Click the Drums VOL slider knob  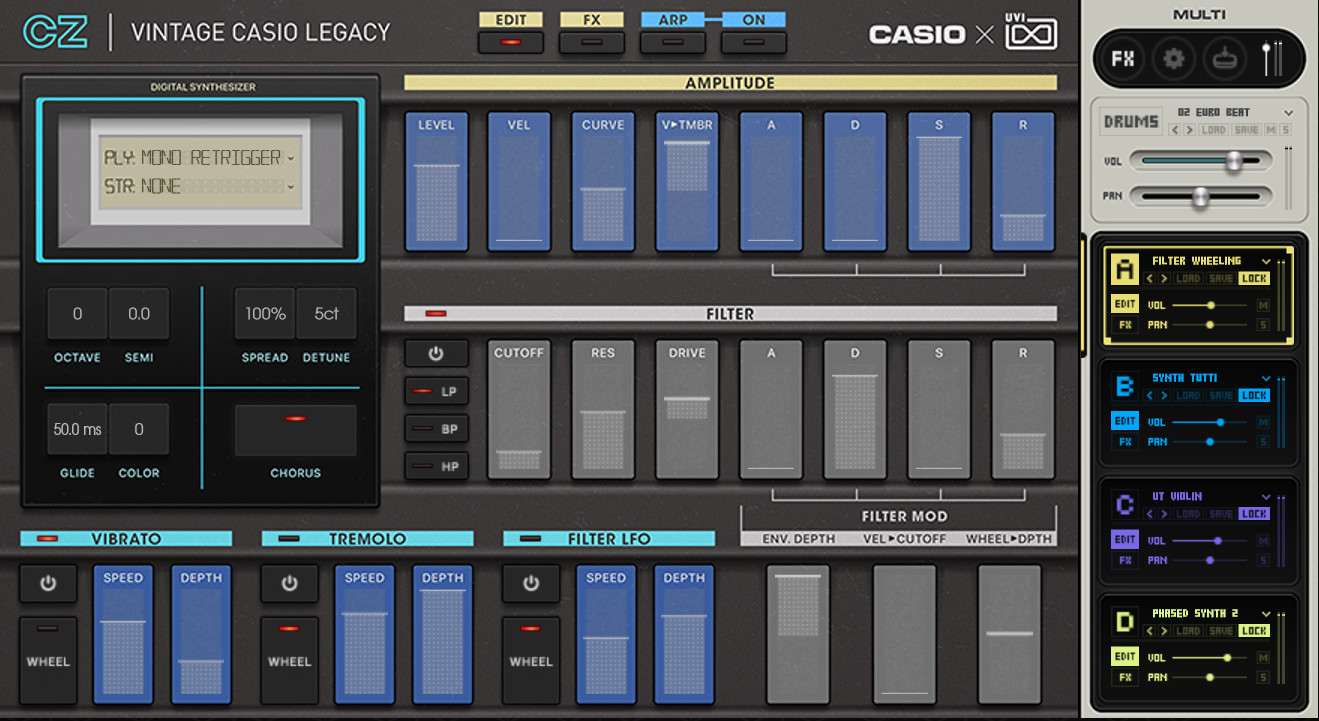click(x=1234, y=160)
